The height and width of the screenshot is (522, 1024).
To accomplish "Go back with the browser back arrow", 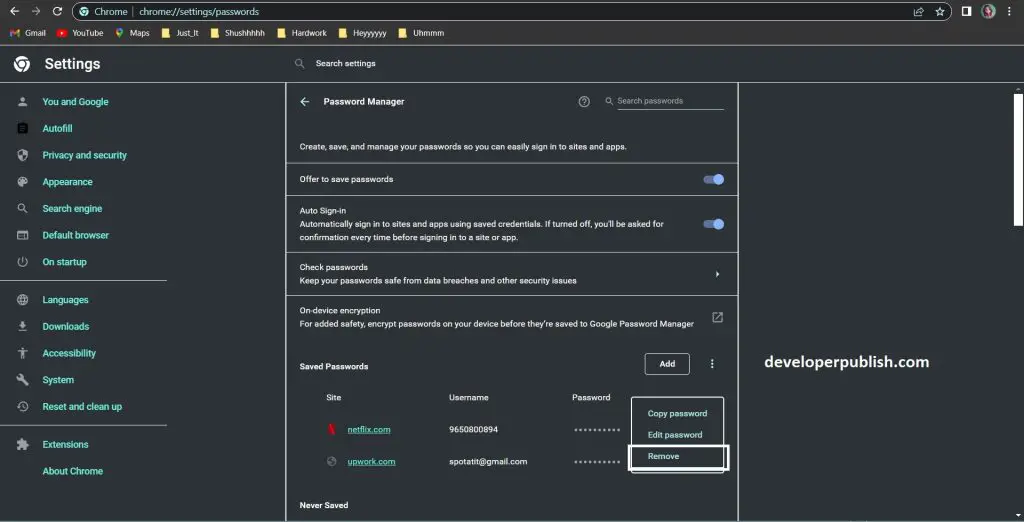I will coord(14,11).
